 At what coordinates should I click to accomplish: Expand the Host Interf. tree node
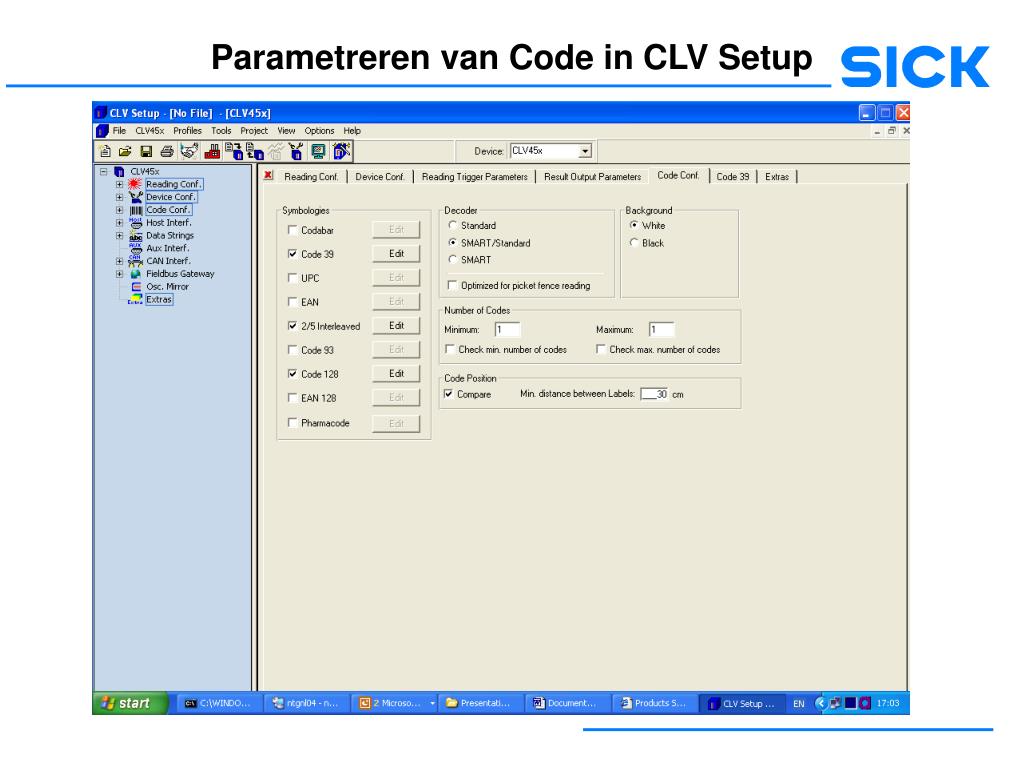(120, 223)
